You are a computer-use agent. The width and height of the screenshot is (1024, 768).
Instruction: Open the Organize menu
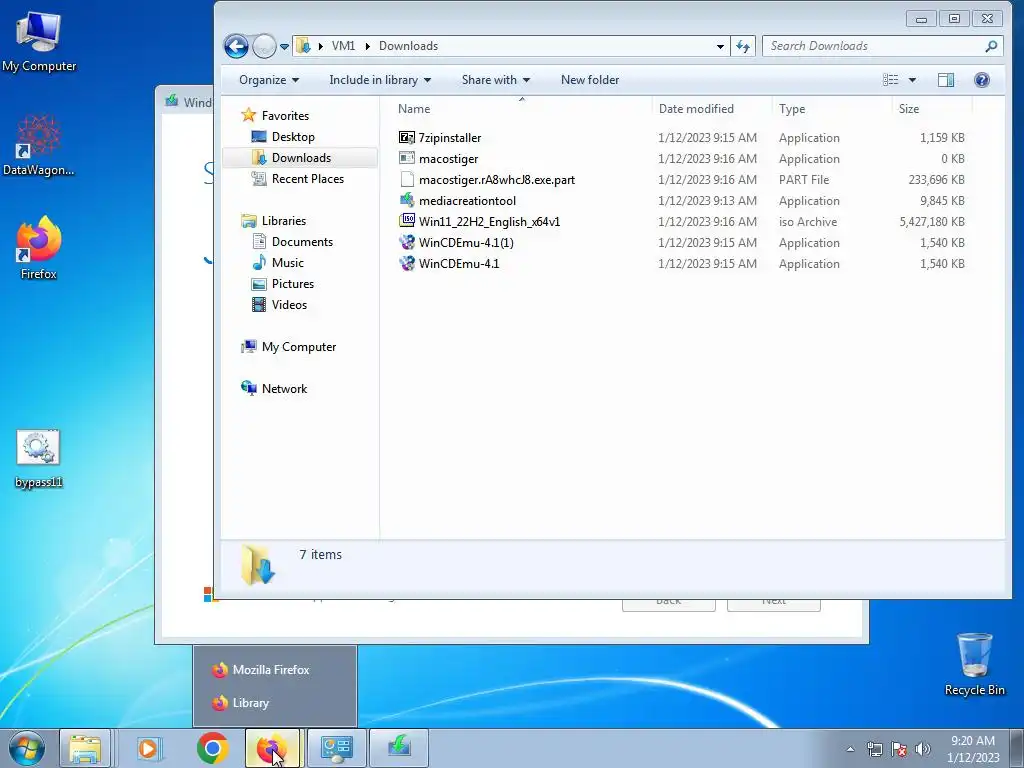pyautogui.click(x=268, y=80)
